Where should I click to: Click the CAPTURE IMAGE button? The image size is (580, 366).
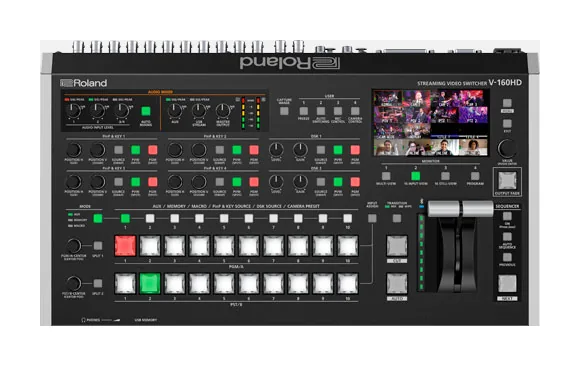[x=284, y=111]
